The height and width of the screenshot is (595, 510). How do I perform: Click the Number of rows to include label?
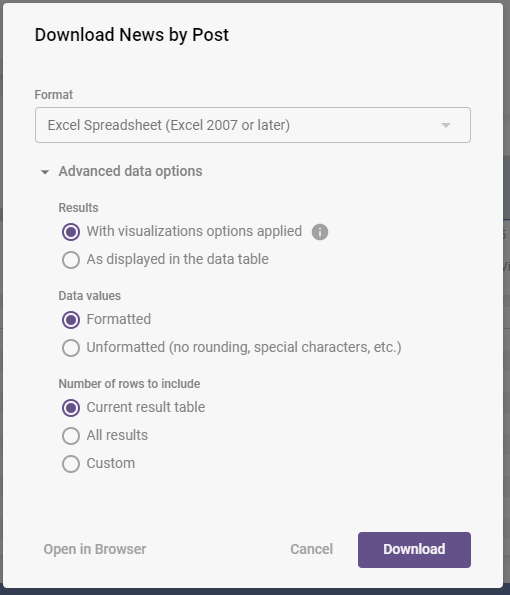click(x=129, y=384)
